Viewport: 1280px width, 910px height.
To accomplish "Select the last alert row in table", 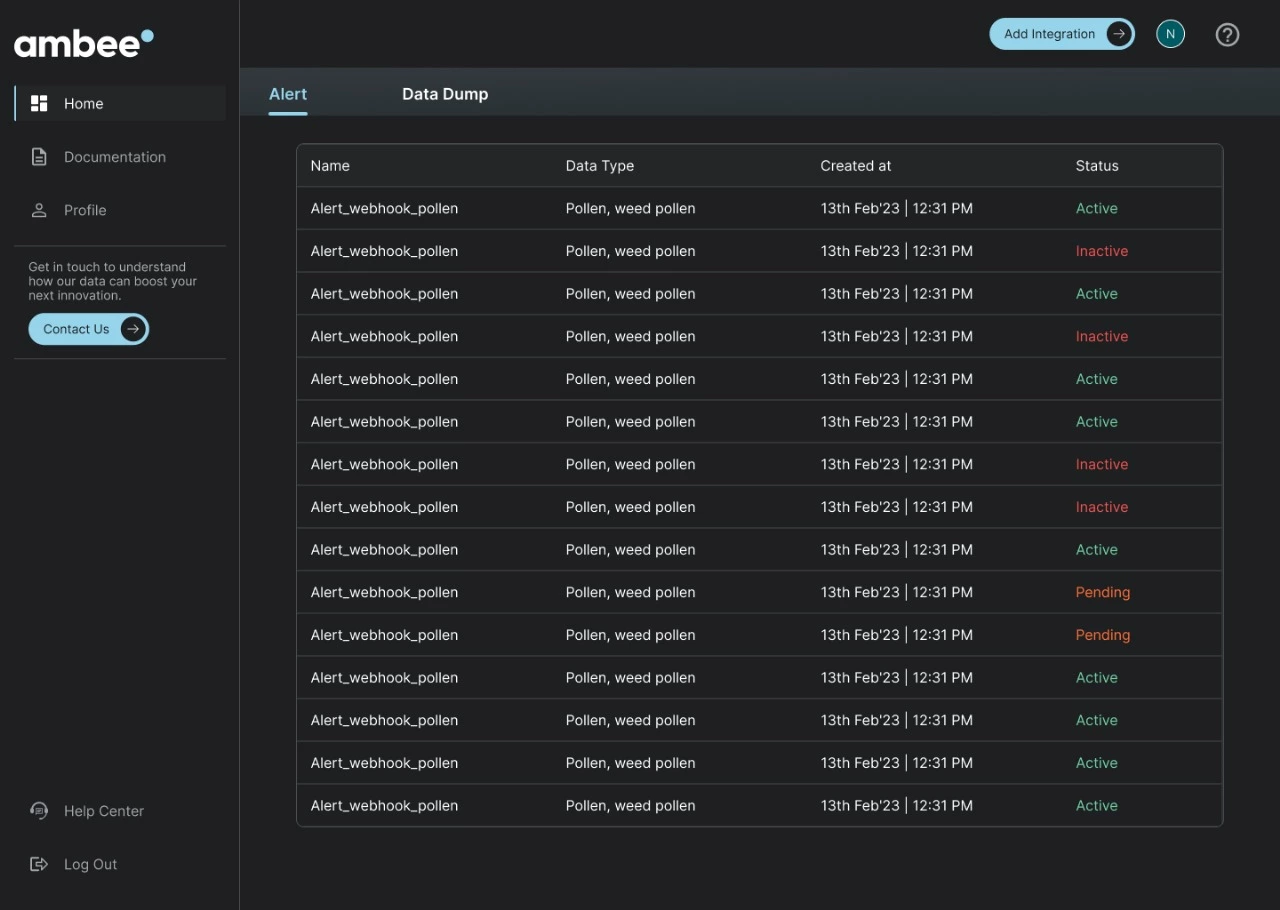I will (384, 806).
